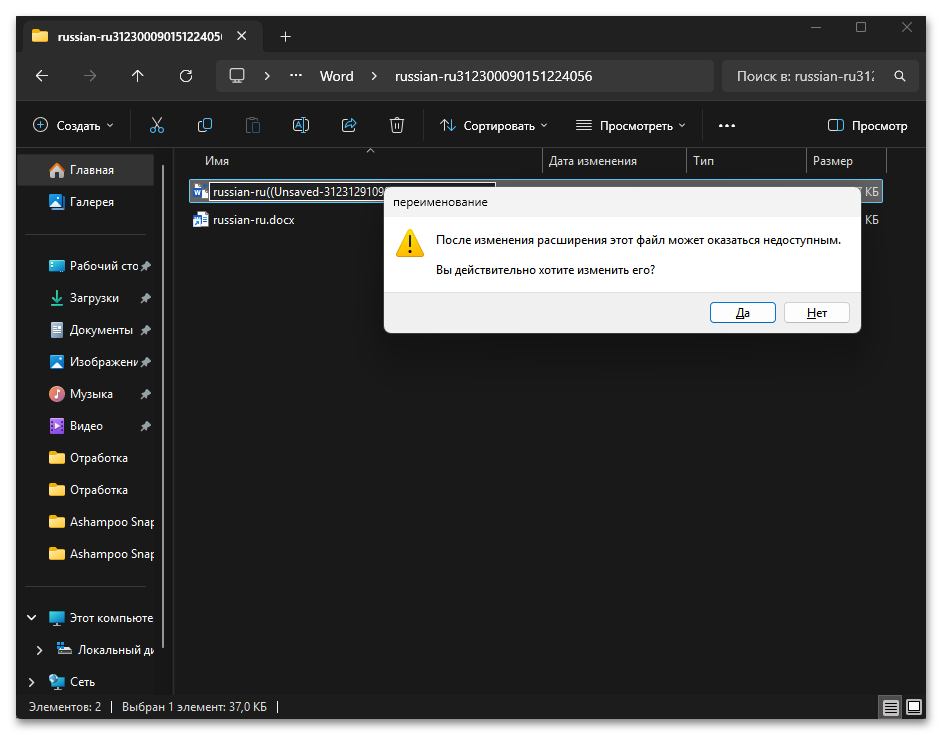
Task: Click the Share icon in toolbar
Action: pos(349,125)
